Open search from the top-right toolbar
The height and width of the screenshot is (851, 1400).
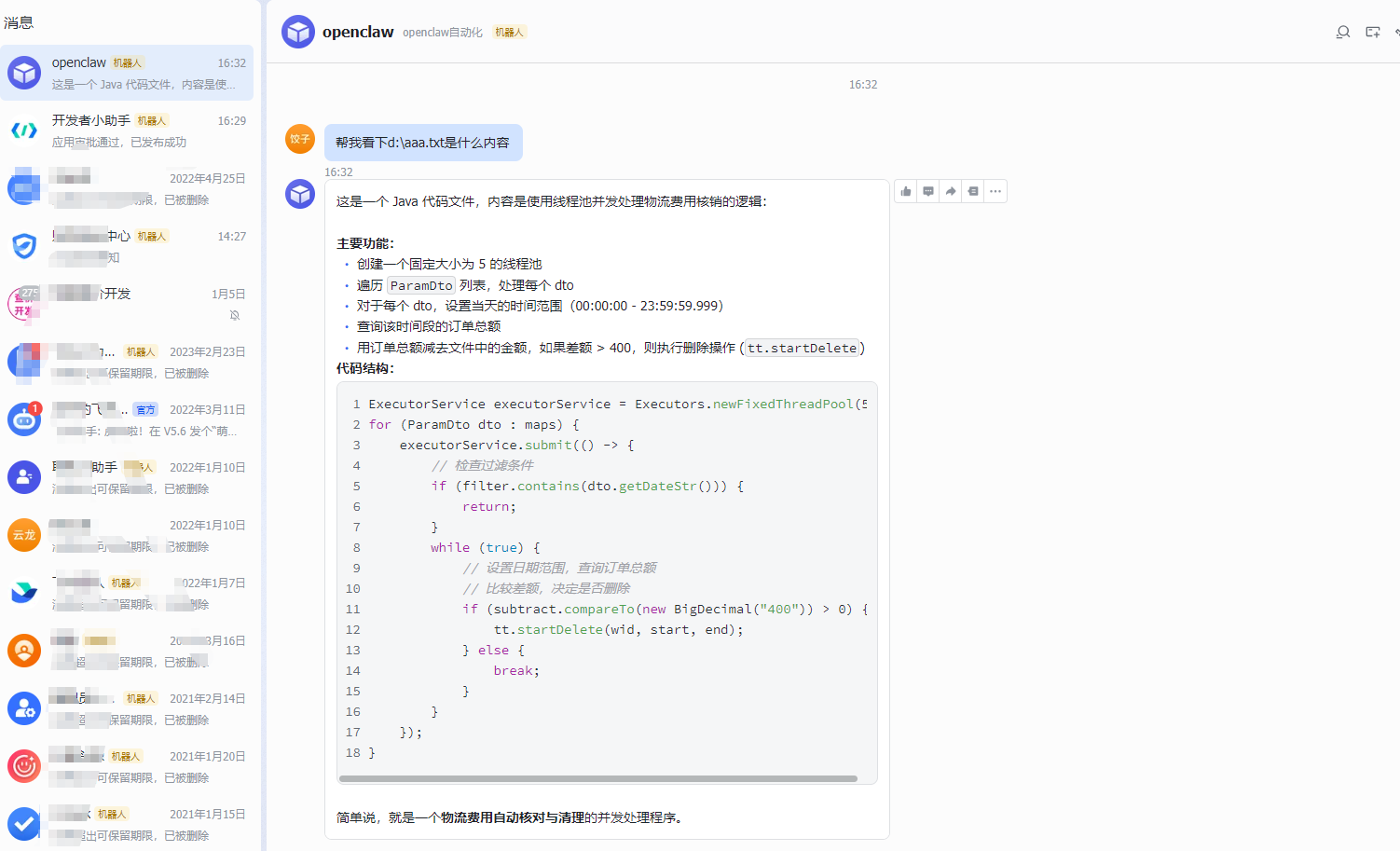(1343, 31)
